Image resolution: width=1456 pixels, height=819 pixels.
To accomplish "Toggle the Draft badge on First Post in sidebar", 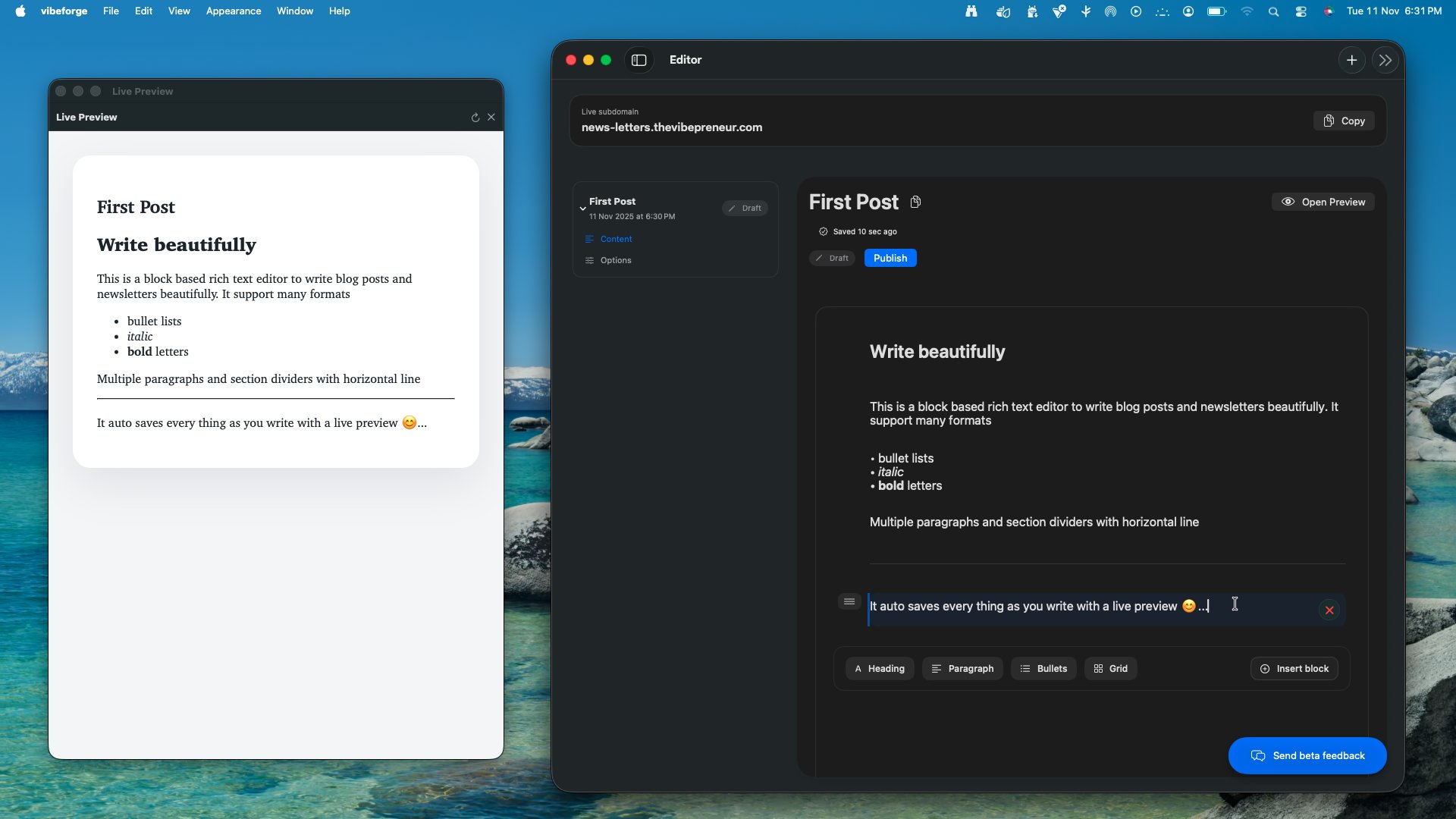I will click(x=744, y=208).
